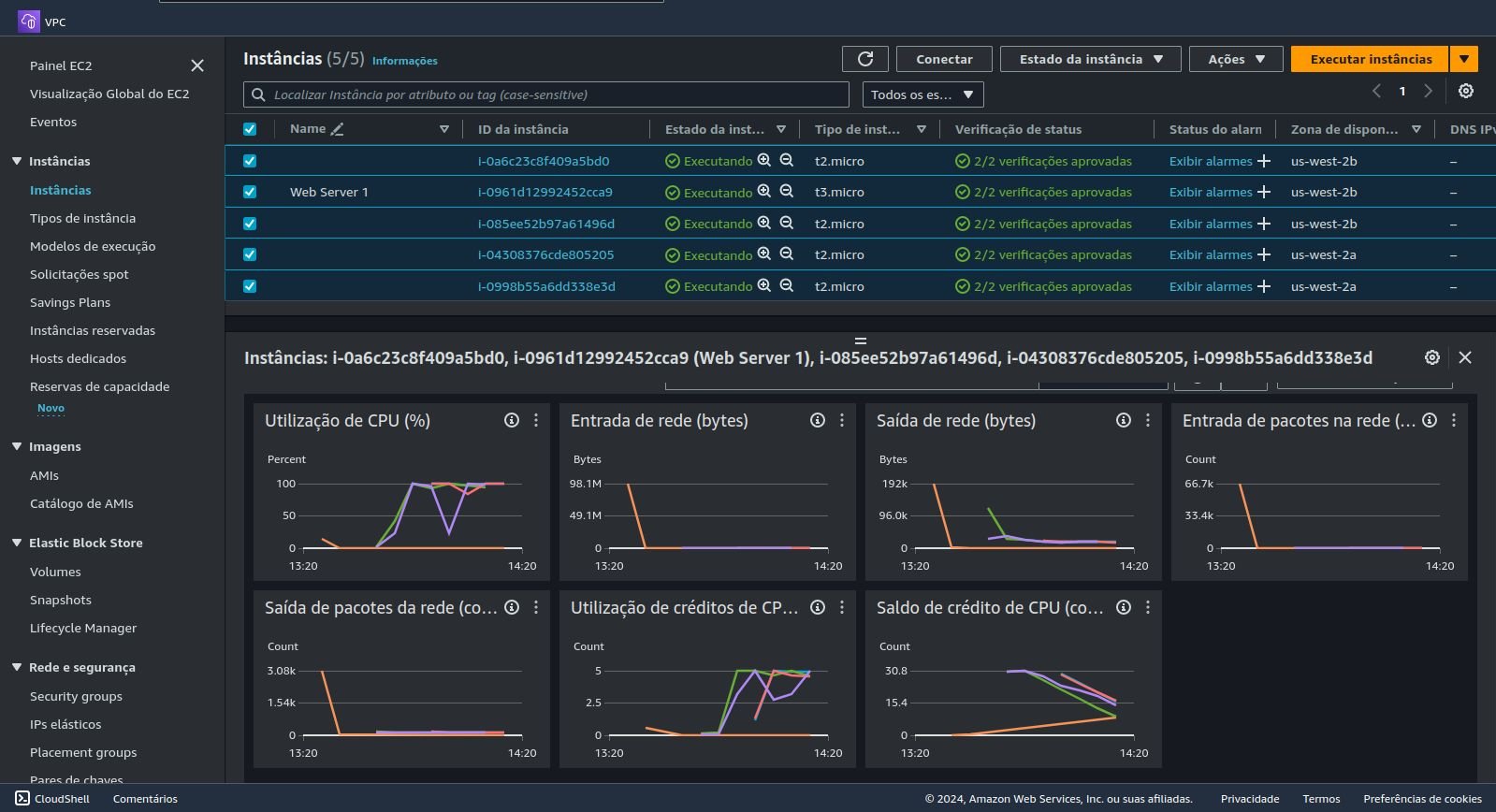
Task: Open options menu for Saída de rede chart
Action: click(1148, 420)
